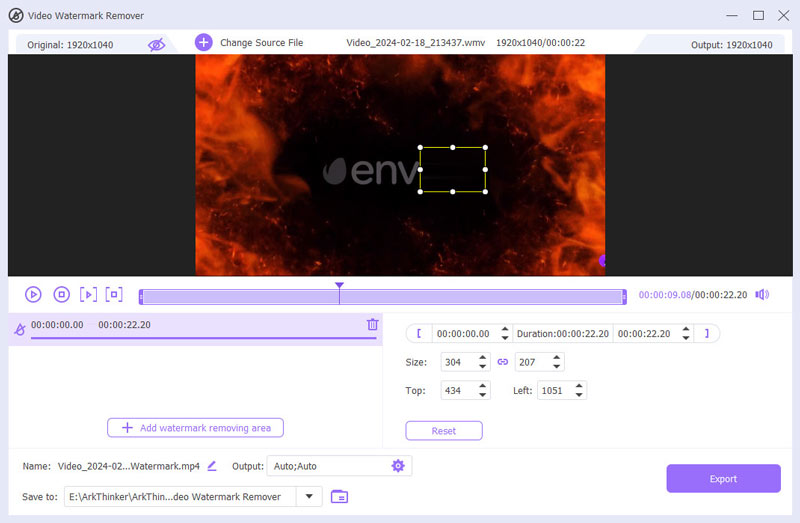
Task: Click the Size height field 207
Action: [532, 362]
